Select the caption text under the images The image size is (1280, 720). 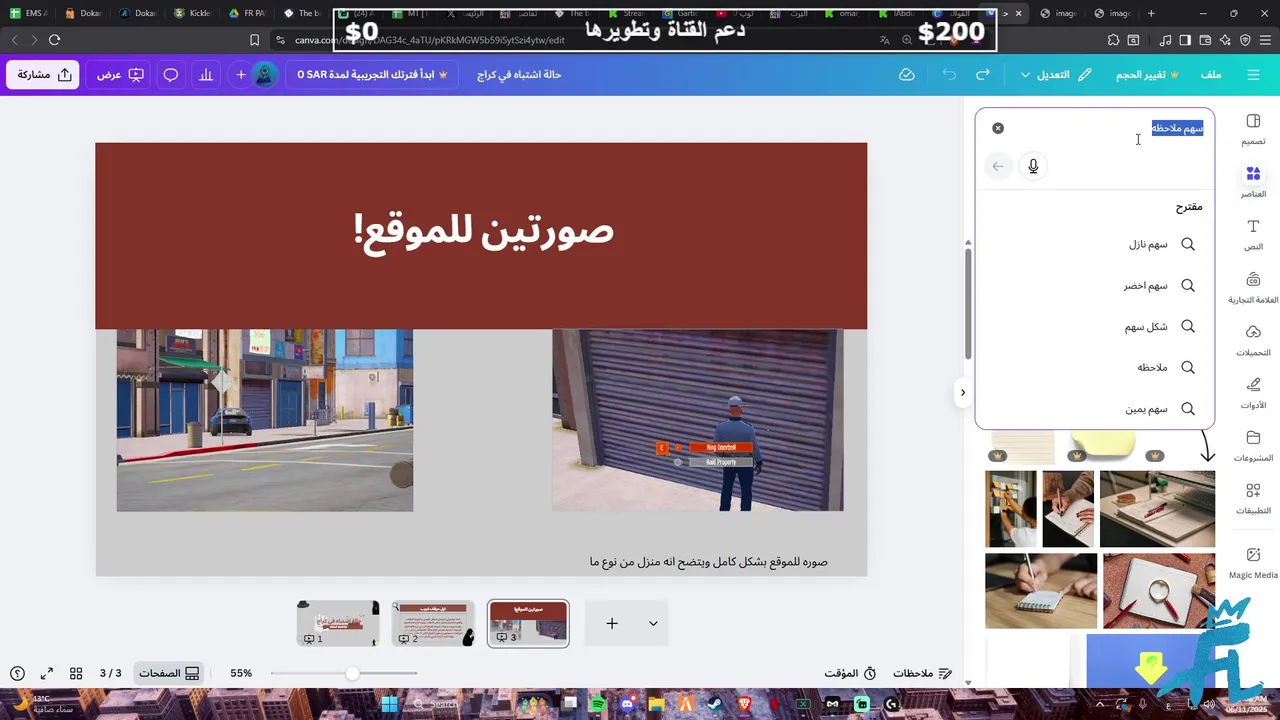[709, 562]
